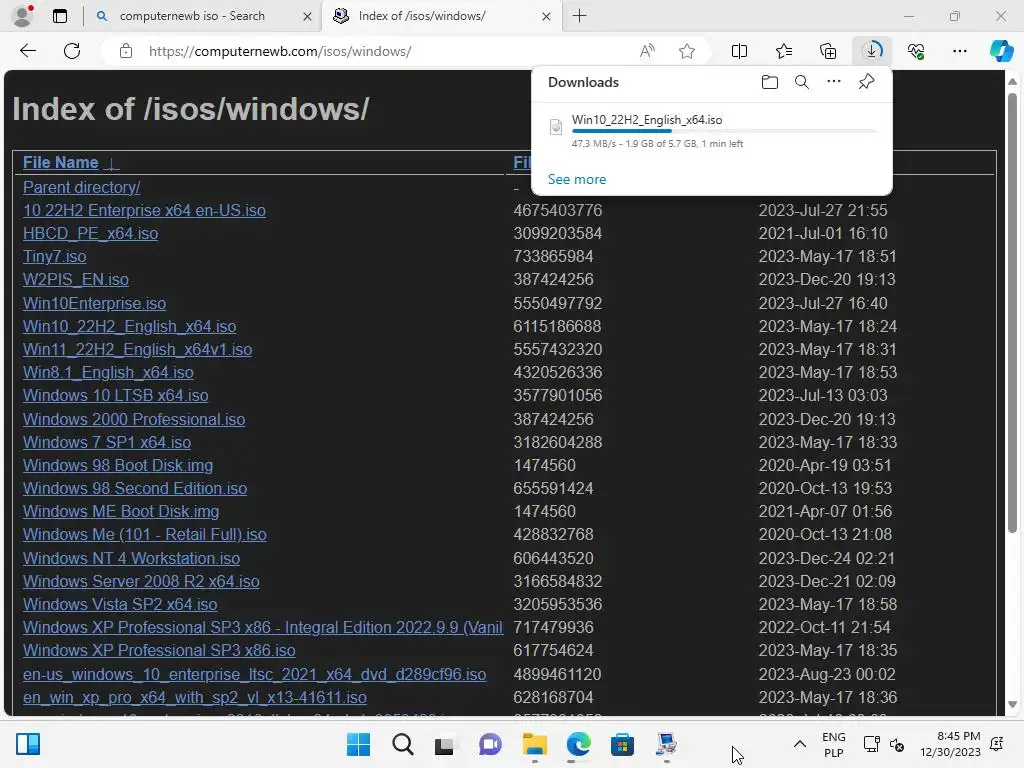
Task: Download 10 22H2 Enterprise x64 en-US.iso
Action: 144,210
